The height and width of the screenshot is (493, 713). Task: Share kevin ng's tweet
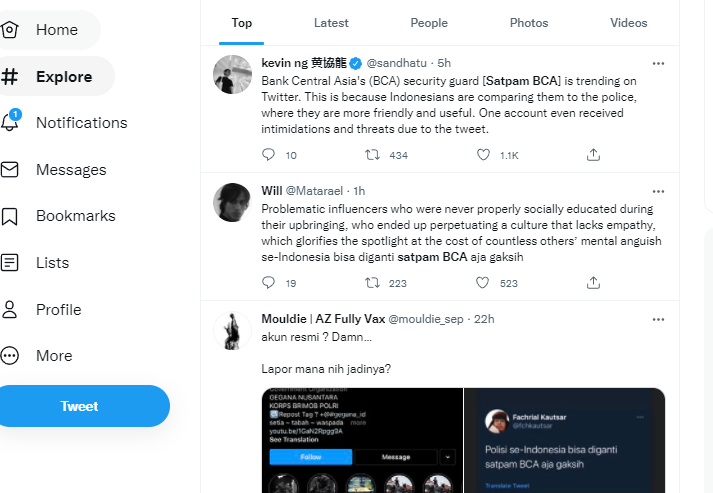pyautogui.click(x=593, y=155)
